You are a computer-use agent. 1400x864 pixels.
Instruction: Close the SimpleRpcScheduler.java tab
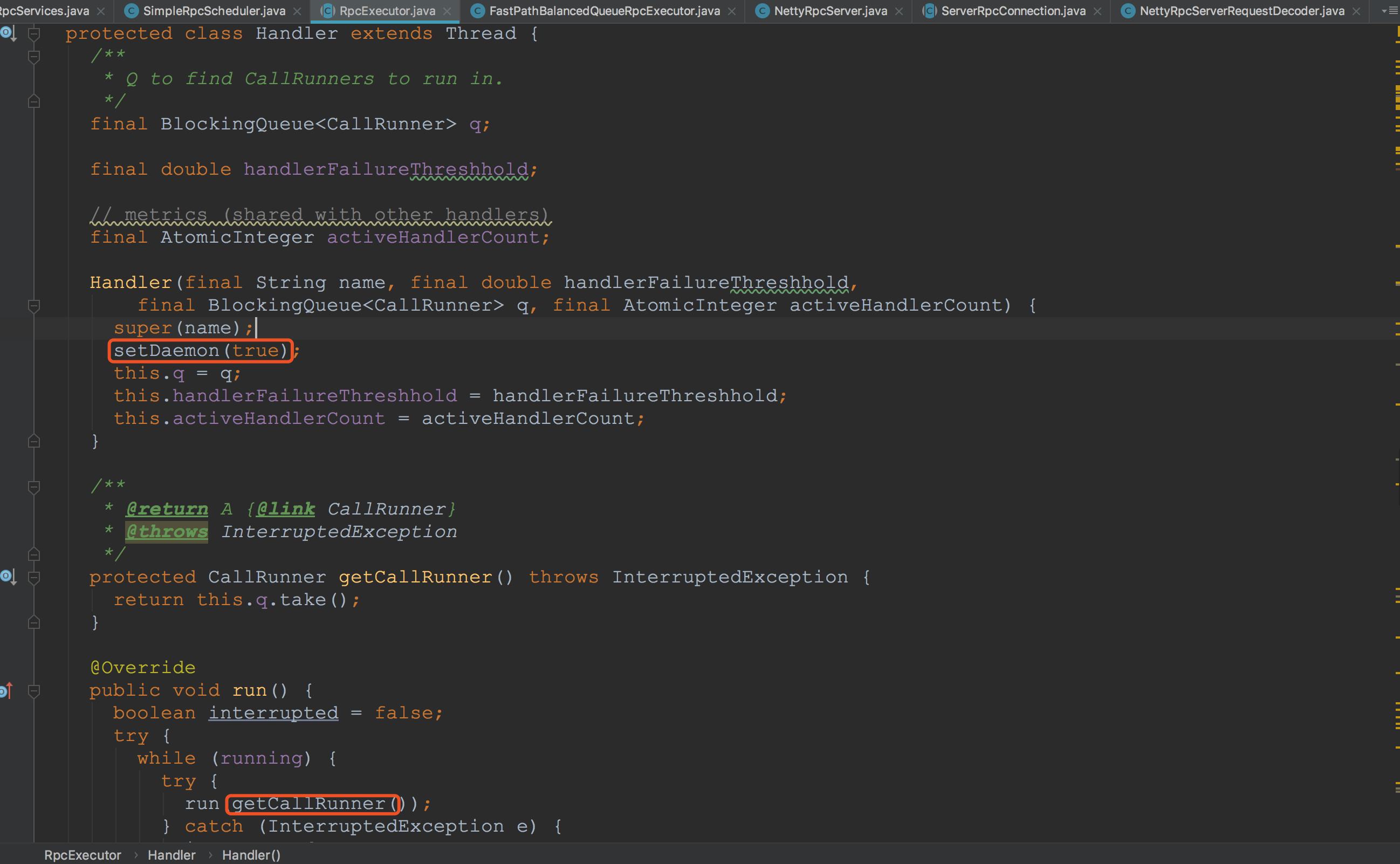[x=297, y=11]
